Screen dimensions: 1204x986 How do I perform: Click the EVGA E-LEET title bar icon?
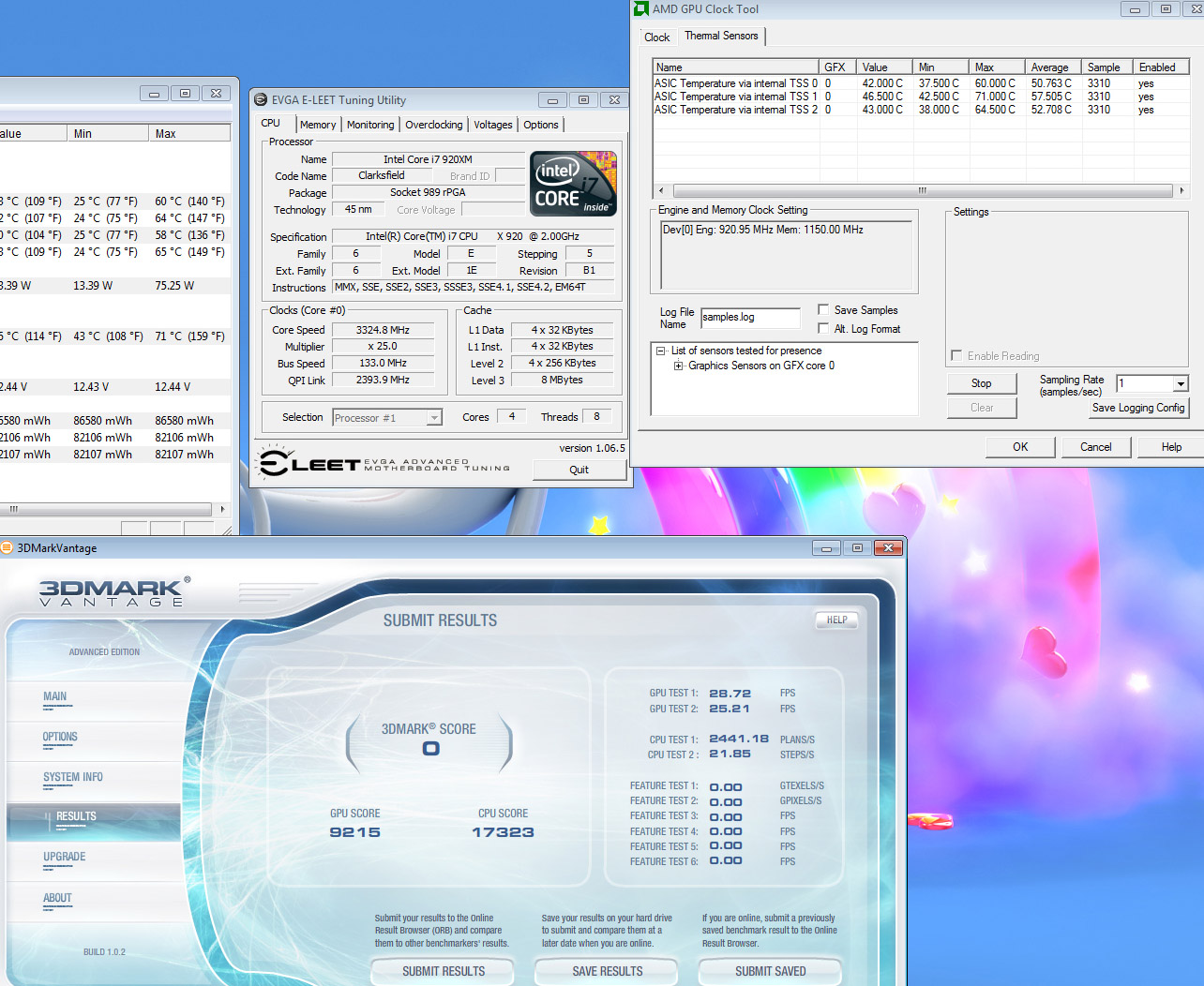tap(261, 99)
